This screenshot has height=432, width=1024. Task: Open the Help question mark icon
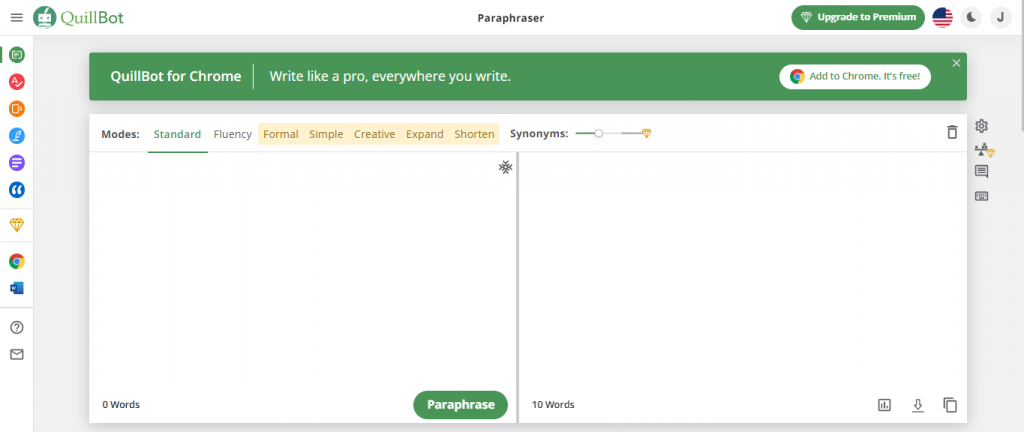[17, 328]
